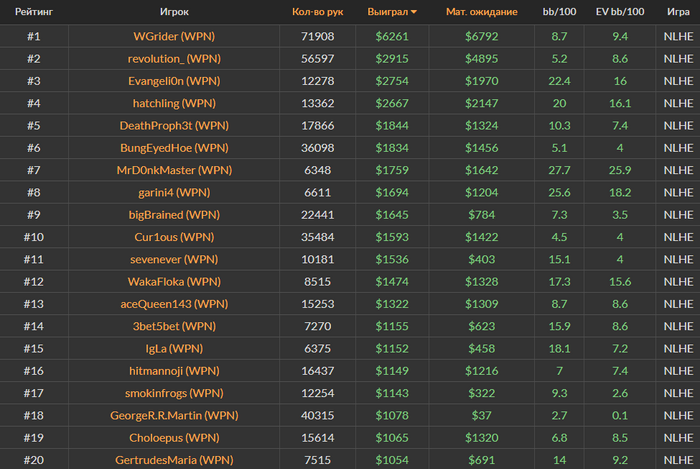Click bigBrained (WPN) player name
700x469 pixels.
tap(174, 215)
